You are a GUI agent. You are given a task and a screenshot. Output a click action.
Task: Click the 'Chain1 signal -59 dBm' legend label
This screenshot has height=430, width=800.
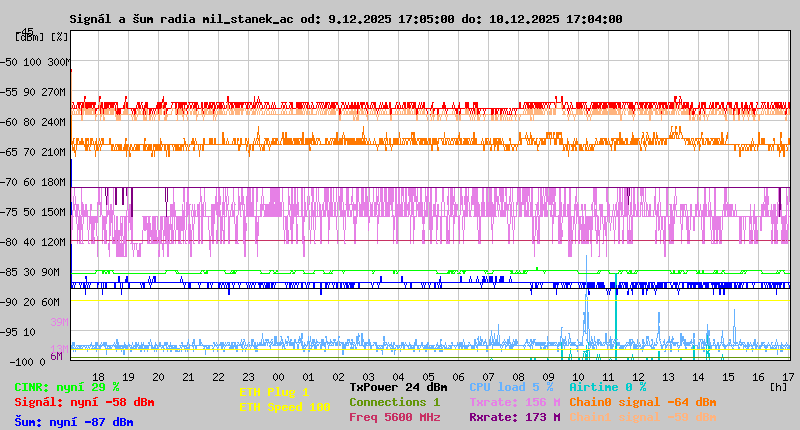pyautogui.click(x=642, y=417)
